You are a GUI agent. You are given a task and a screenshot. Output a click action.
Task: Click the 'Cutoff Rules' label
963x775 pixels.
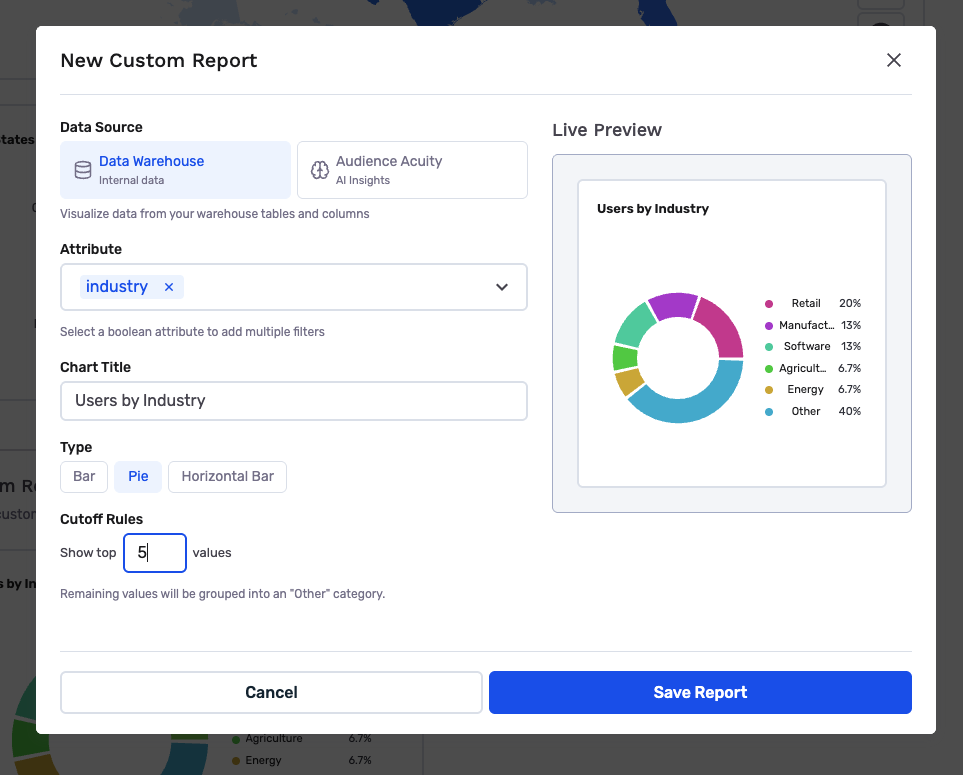[x=101, y=519]
